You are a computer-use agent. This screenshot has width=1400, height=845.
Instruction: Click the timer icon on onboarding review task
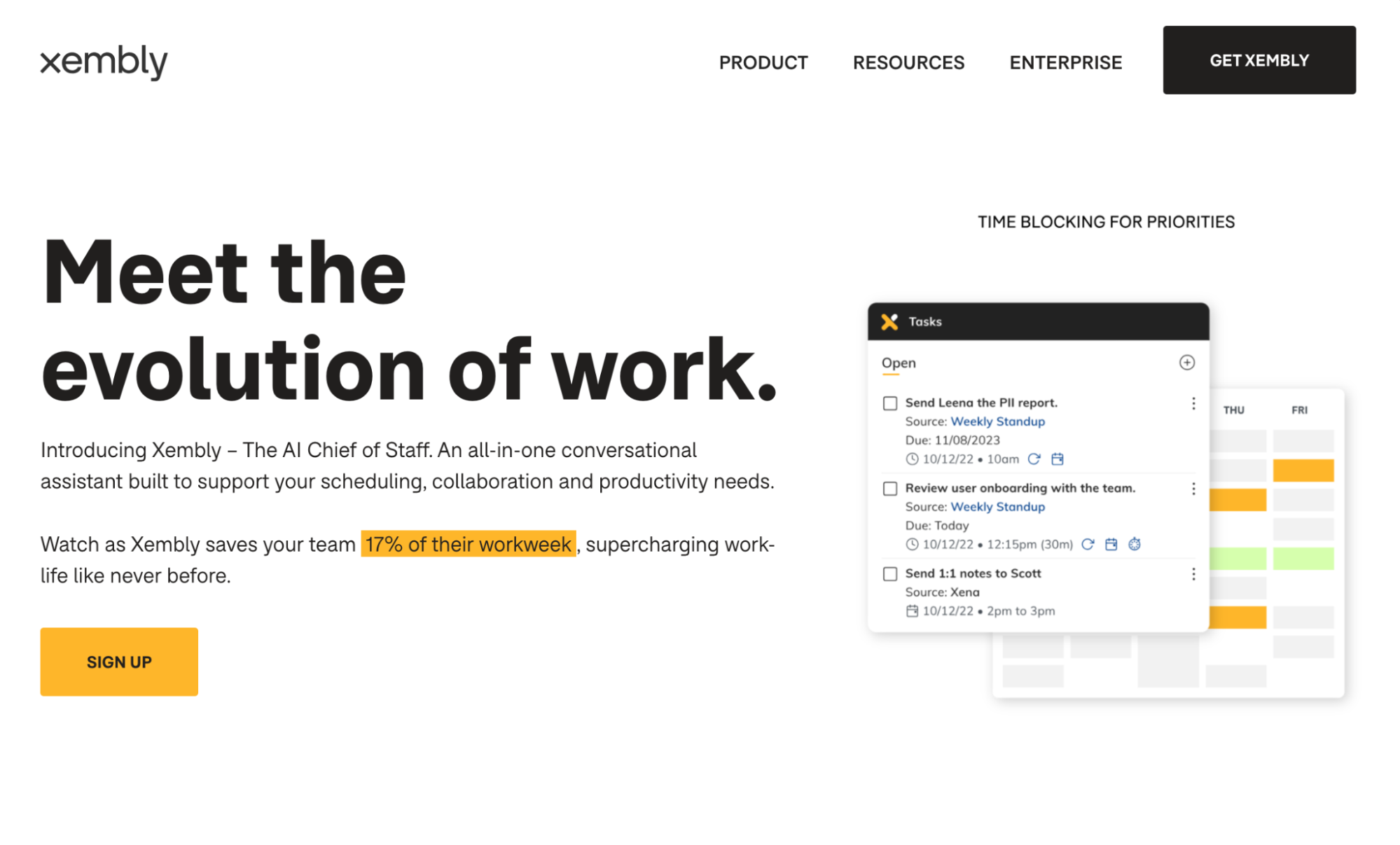[1135, 544]
